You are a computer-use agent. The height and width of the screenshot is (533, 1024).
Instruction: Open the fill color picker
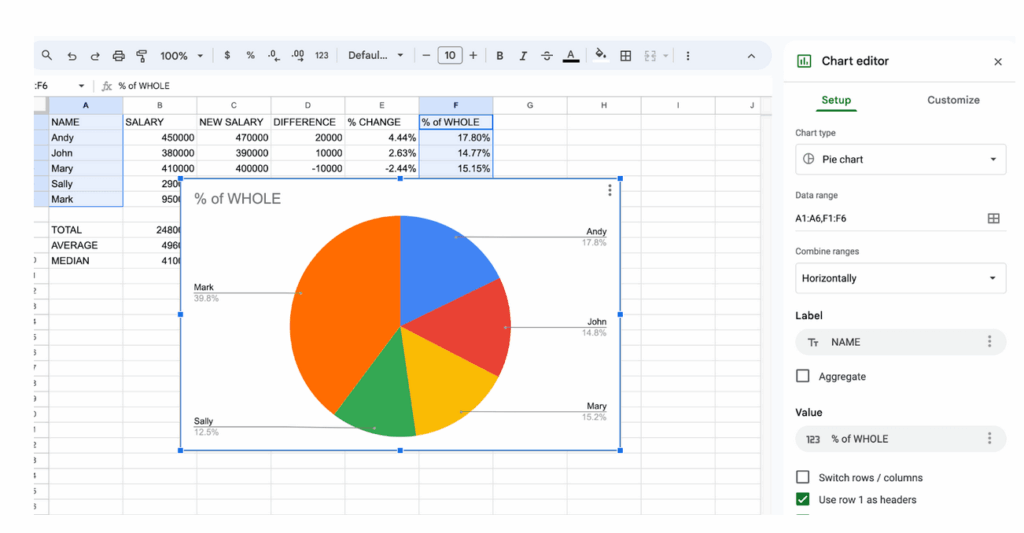click(x=601, y=56)
